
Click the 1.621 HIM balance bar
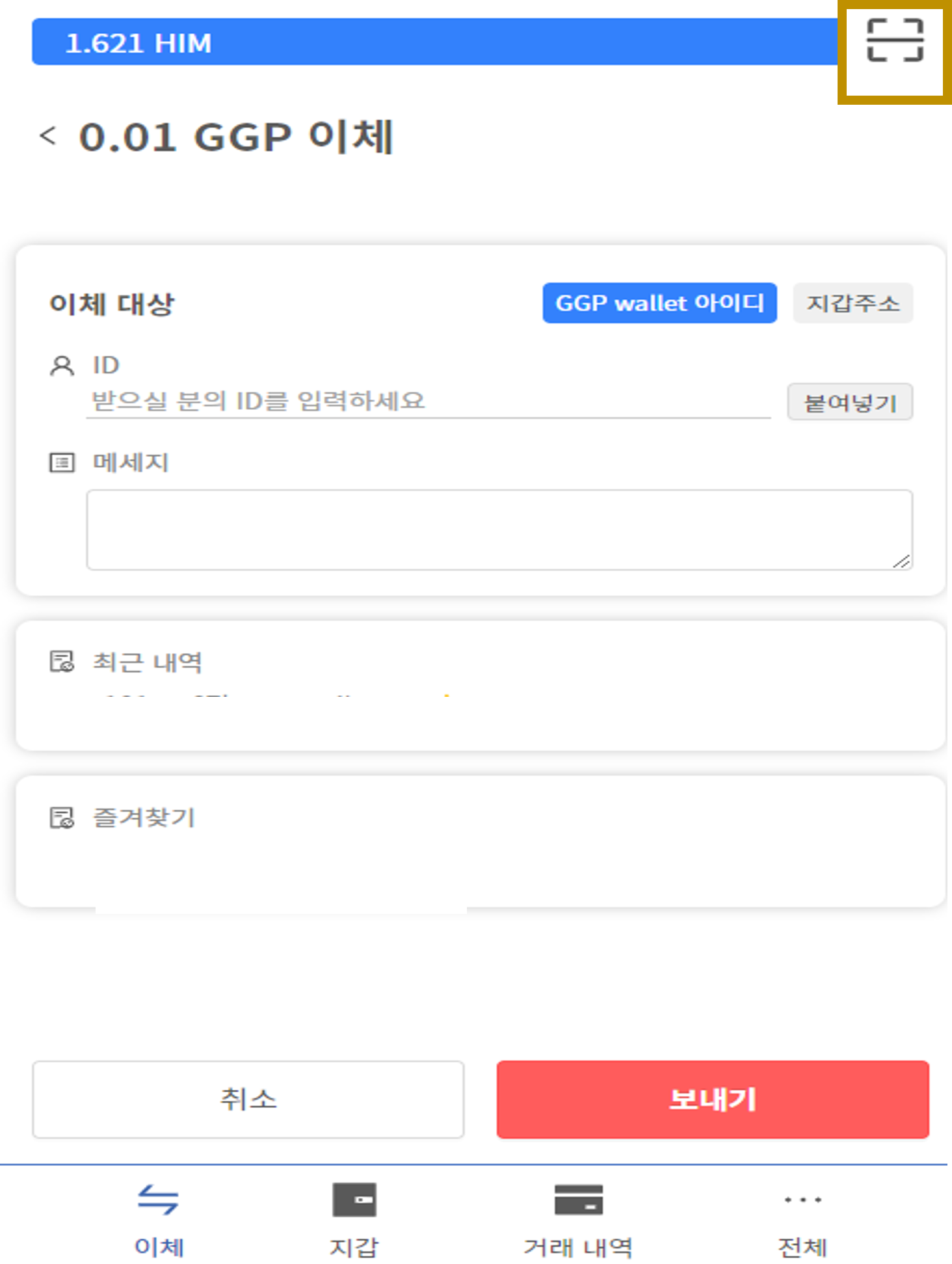[434, 42]
